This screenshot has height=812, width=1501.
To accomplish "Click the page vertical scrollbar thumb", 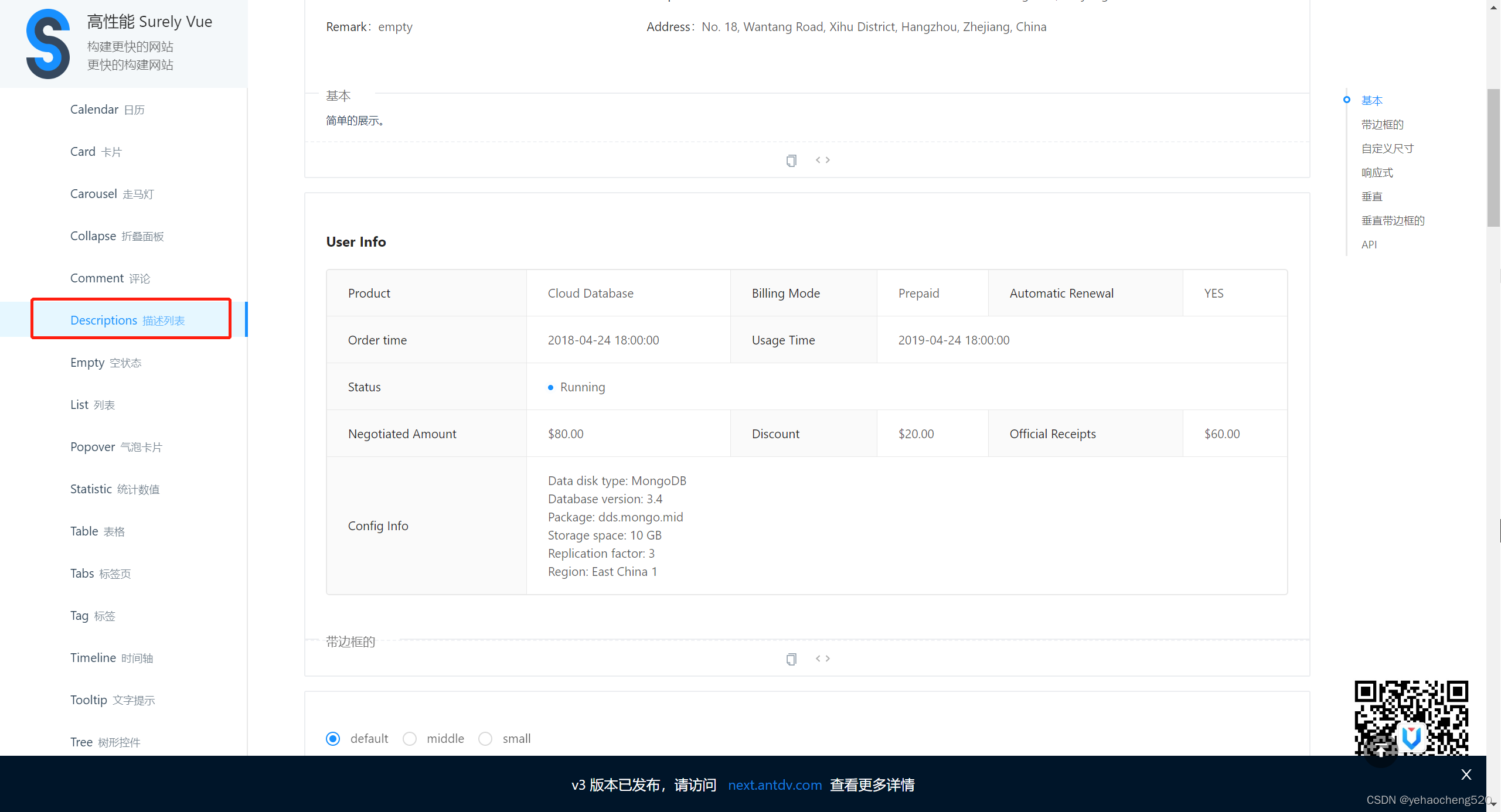I will (1493, 158).
